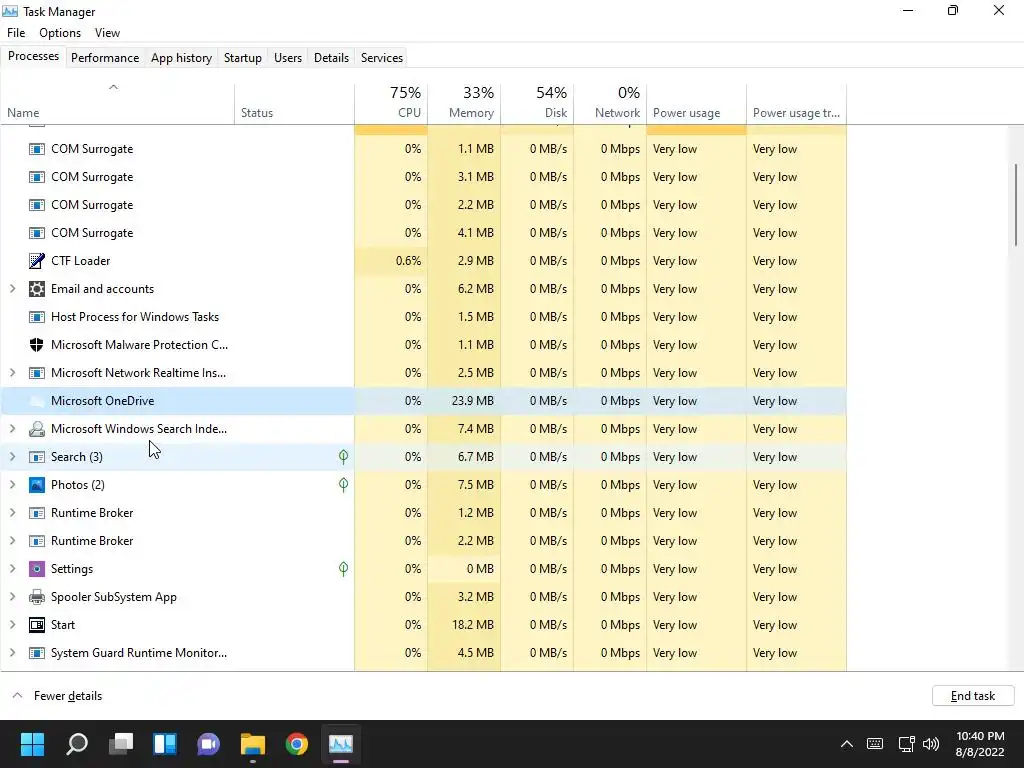1024x768 pixels.
Task: Expand Microsoft Network Realtime Inspection process
Action: tap(12, 373)
